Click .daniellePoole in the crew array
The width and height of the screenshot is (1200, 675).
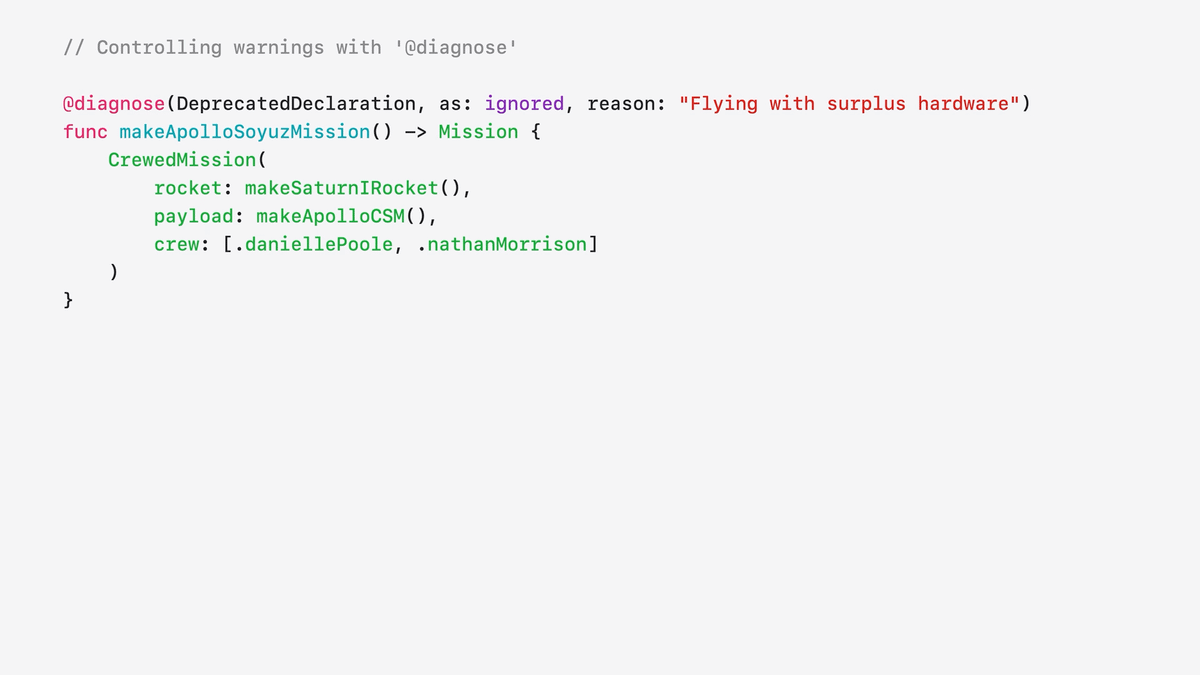coord(313,244)
